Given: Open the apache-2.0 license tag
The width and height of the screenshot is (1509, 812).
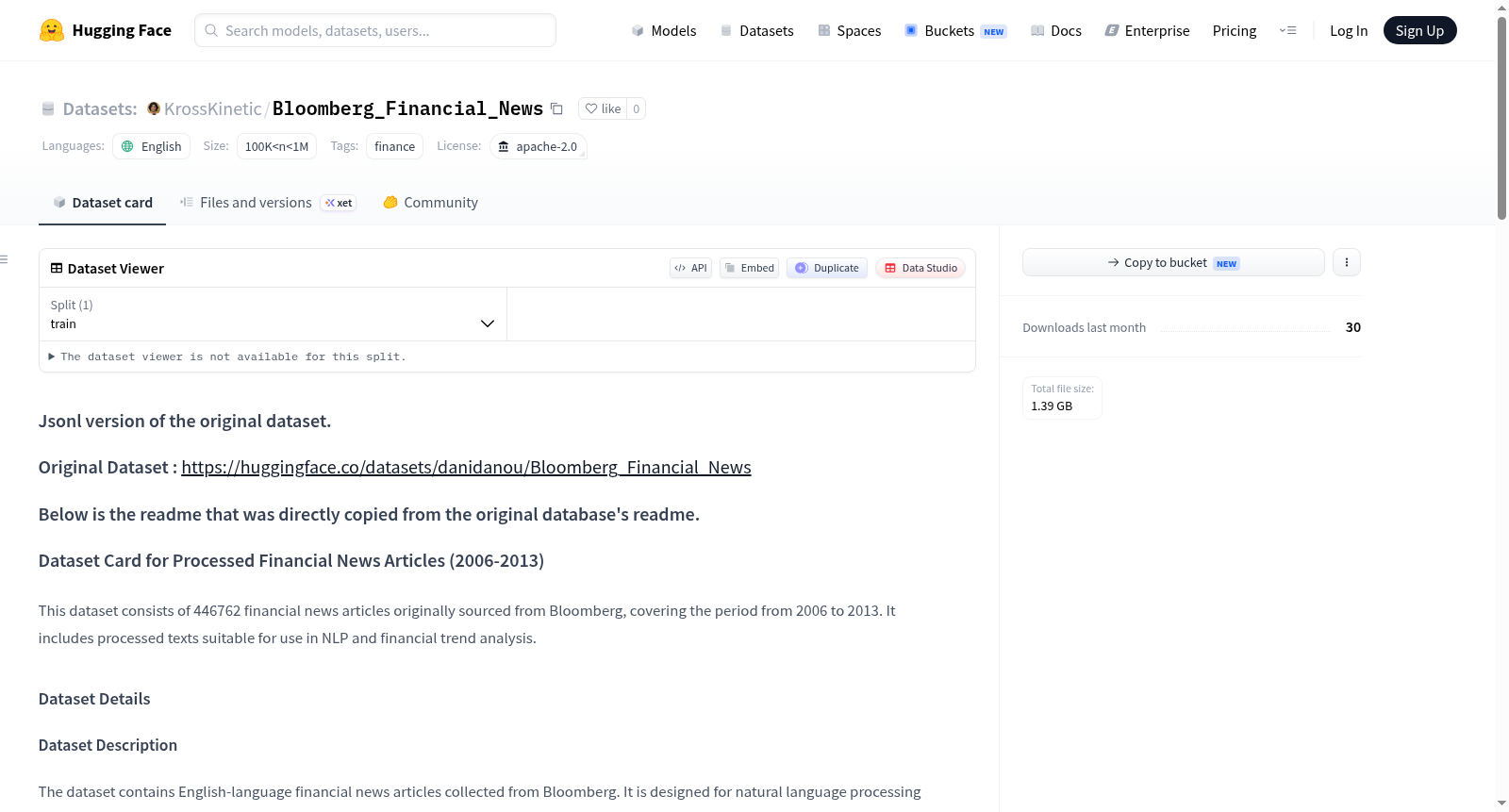Looking at the screenshot, I should [538, 146].
